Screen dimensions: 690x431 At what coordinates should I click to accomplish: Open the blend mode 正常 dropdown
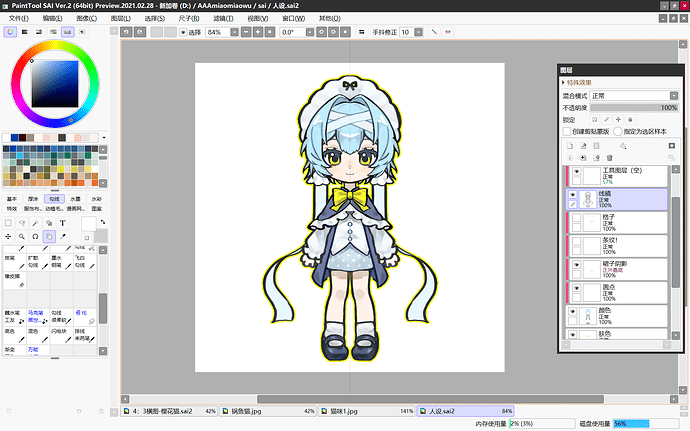pos(674,96)
